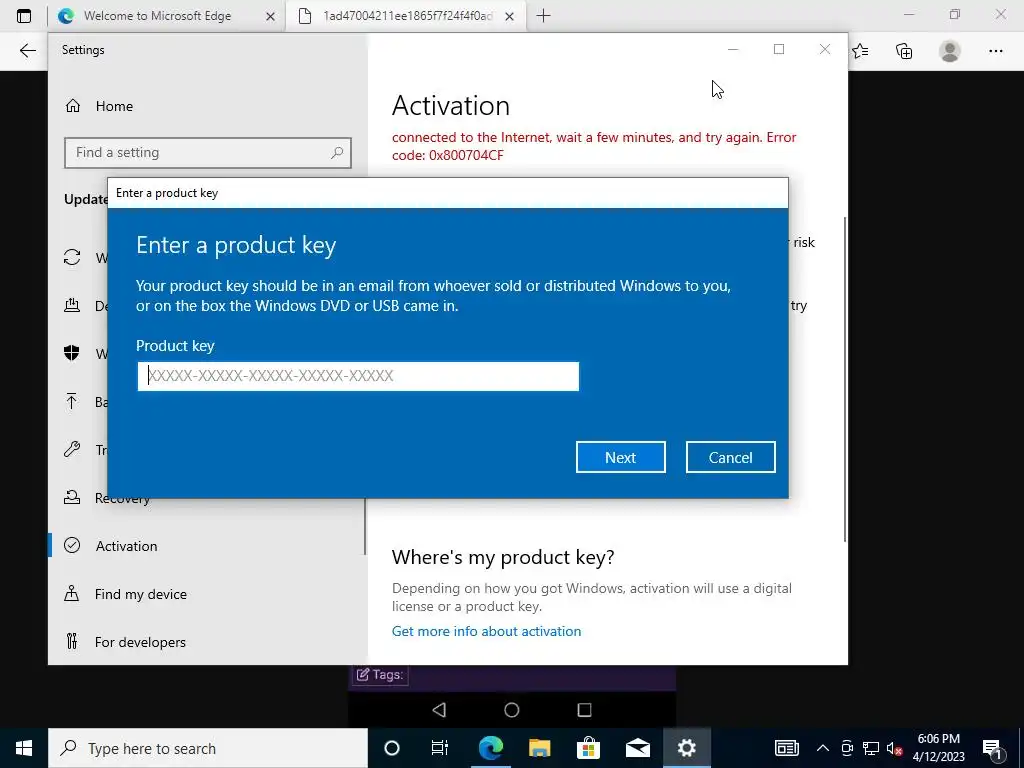
Task: Click the Type here to search box
Action: point(208,748)
